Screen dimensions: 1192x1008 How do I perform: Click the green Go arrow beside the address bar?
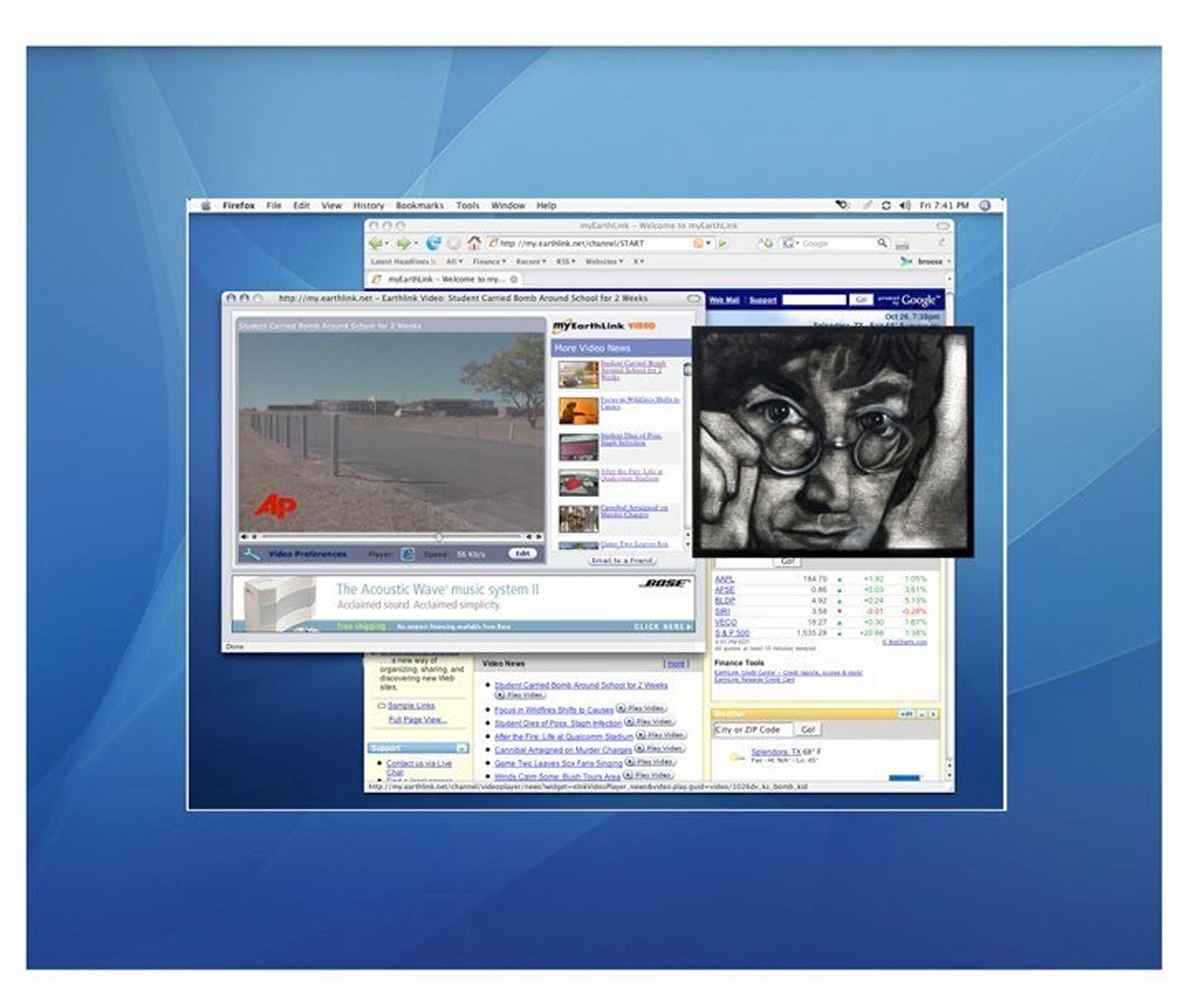coord(723,244)
